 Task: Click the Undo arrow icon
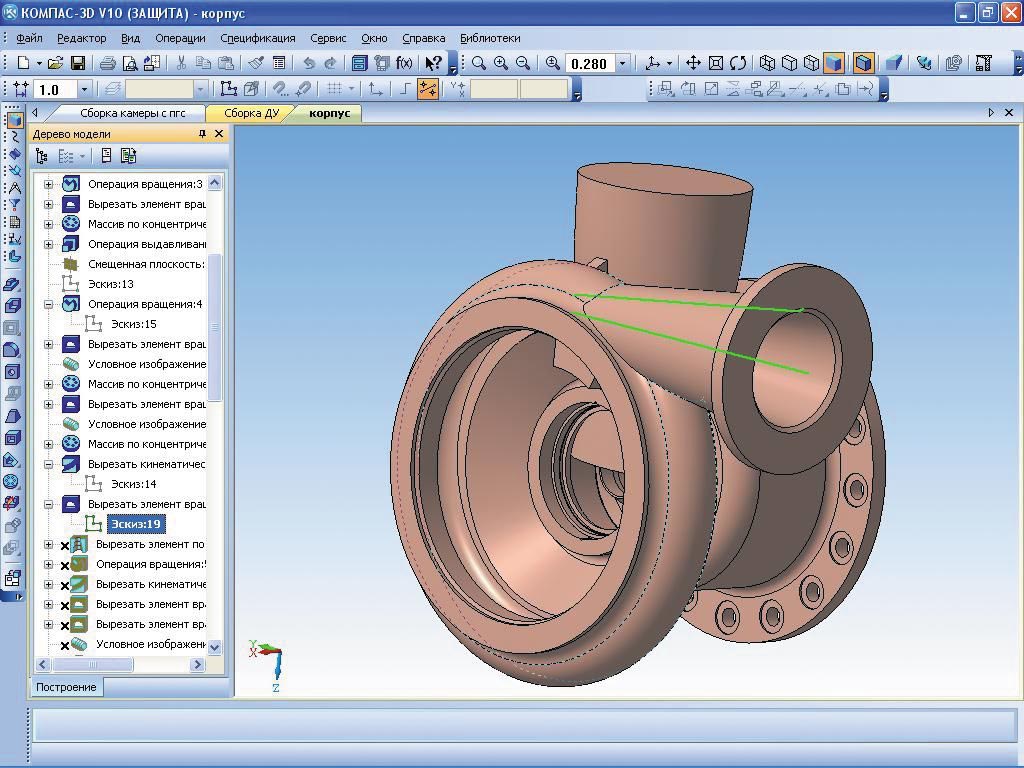309,63
